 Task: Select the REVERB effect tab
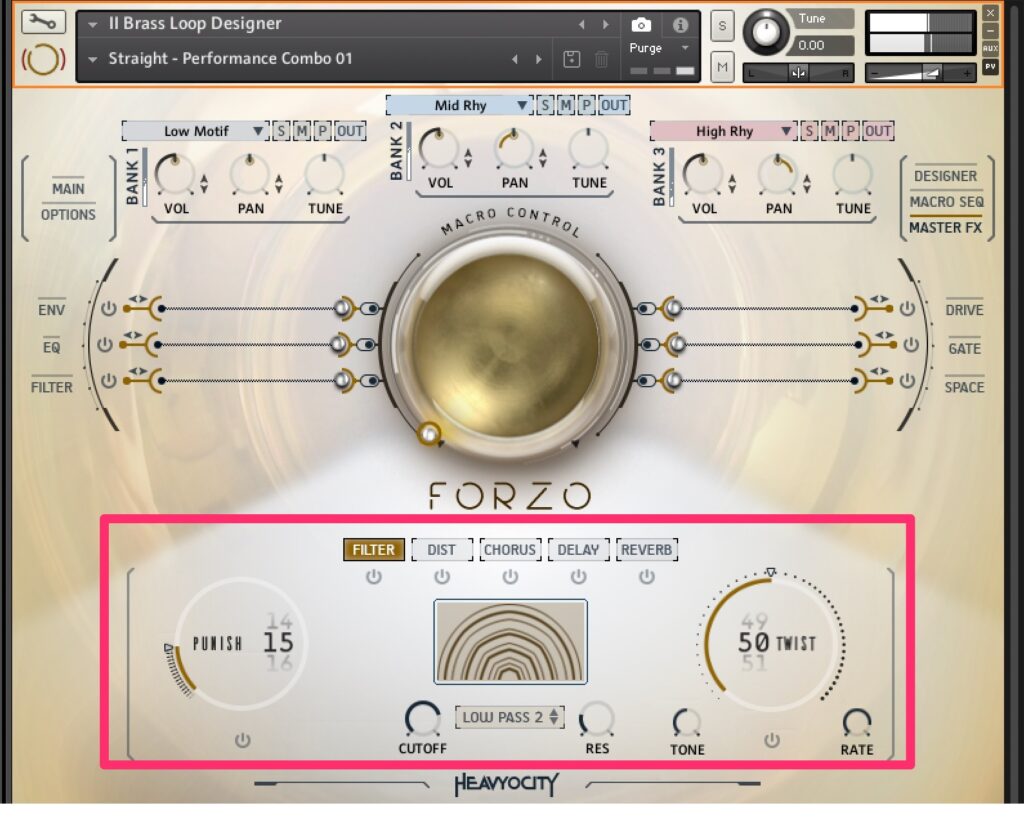coord(647,549)
